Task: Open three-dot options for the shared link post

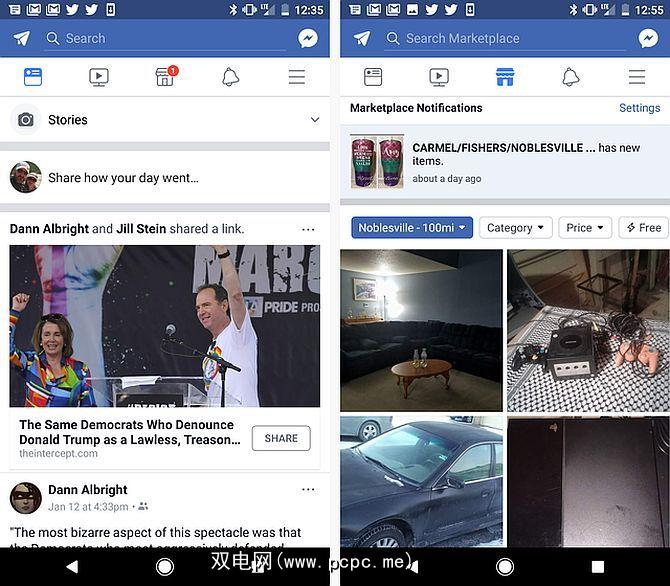Action: [x=308, y=230]
